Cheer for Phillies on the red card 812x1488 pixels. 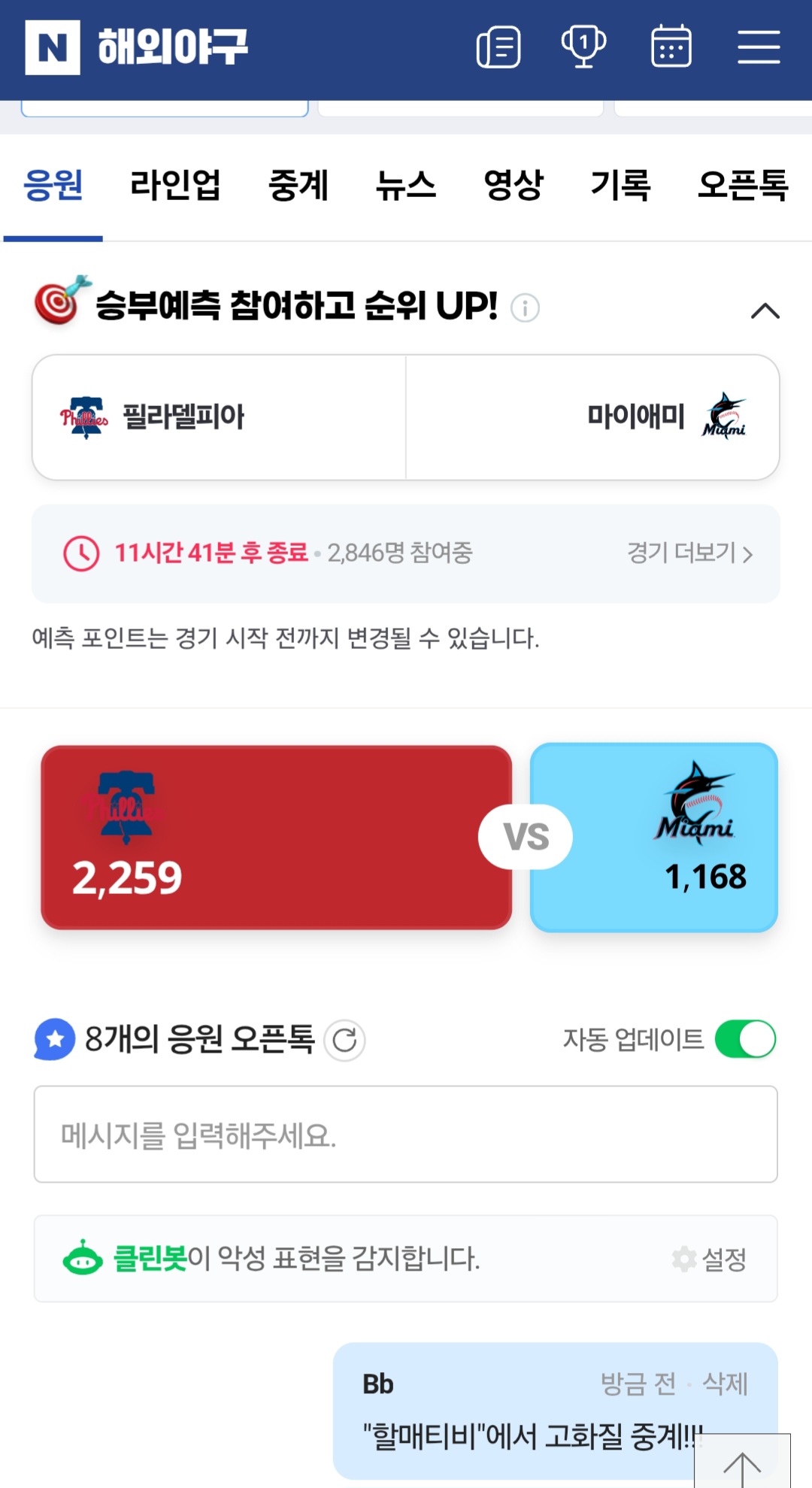pyautogui.click(x=276, y=837)
